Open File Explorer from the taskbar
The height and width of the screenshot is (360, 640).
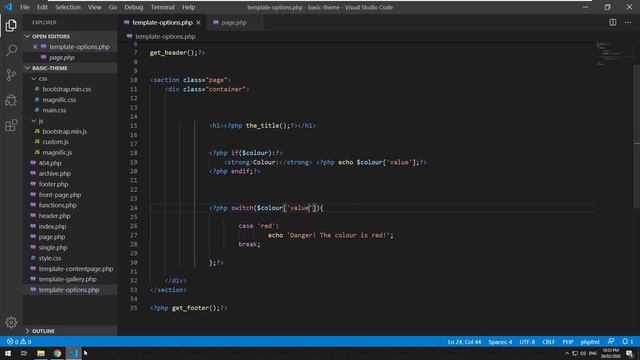[x=40, y=353]
